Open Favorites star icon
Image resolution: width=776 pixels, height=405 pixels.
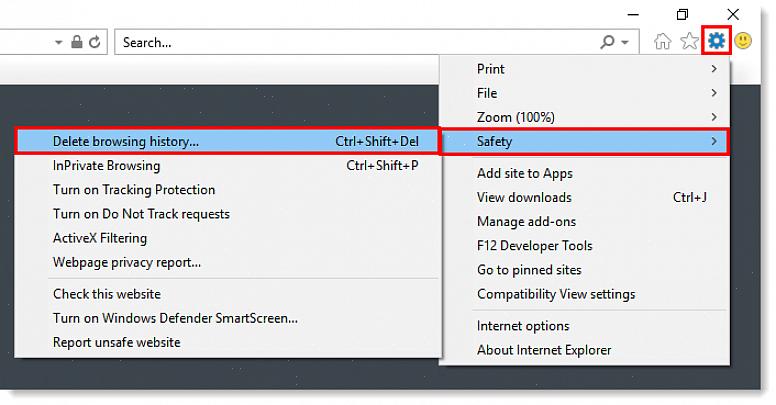pyautogui.click(x=689, y=41)
